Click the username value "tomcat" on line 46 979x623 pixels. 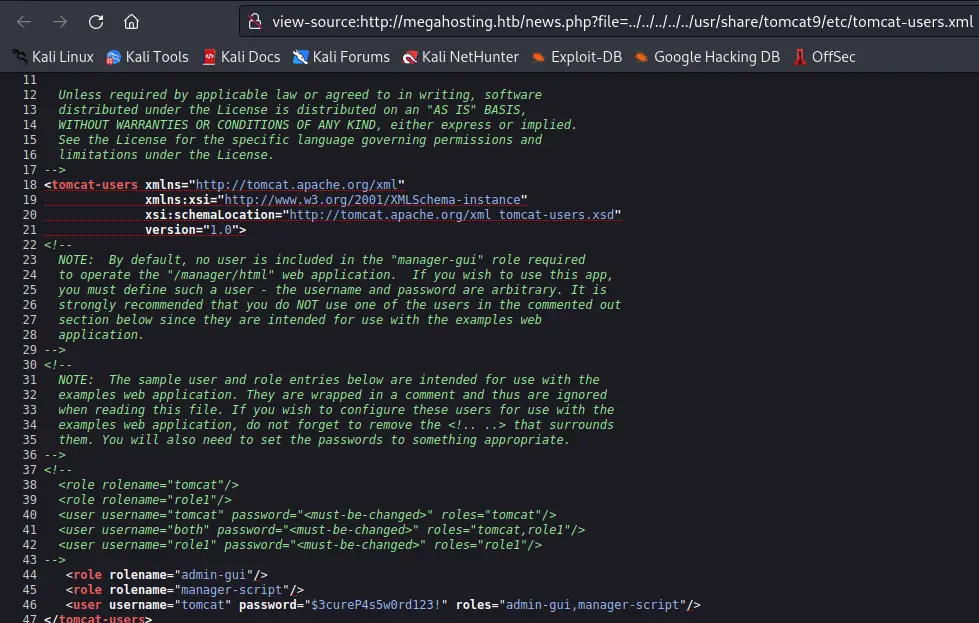[202, 605]
